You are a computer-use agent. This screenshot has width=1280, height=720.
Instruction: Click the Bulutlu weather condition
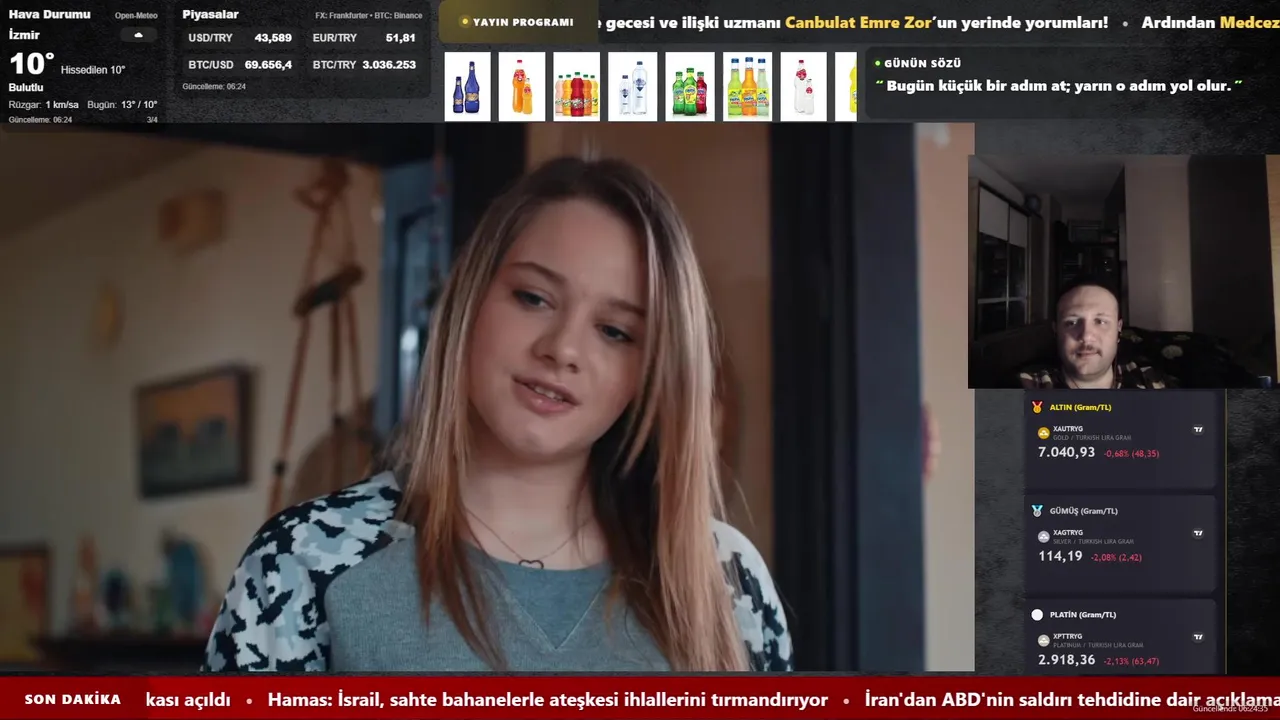coord(26,88)
